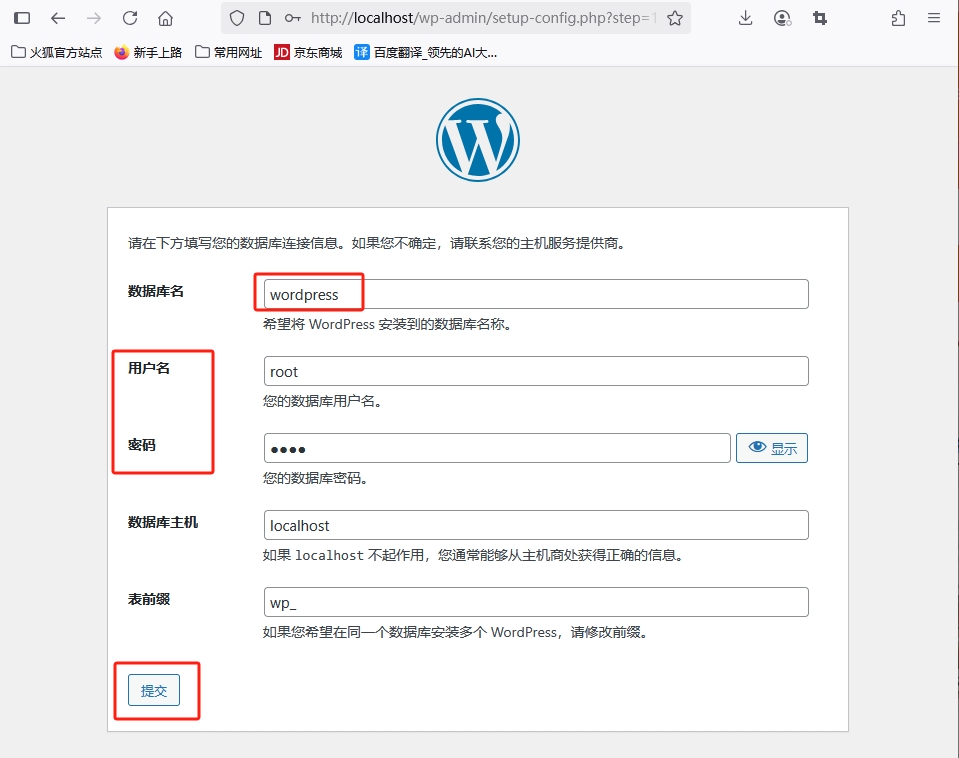Viewport: 959px width, 758px height.
Task: Click the forward navigation arrow
Action: (94, 18)
